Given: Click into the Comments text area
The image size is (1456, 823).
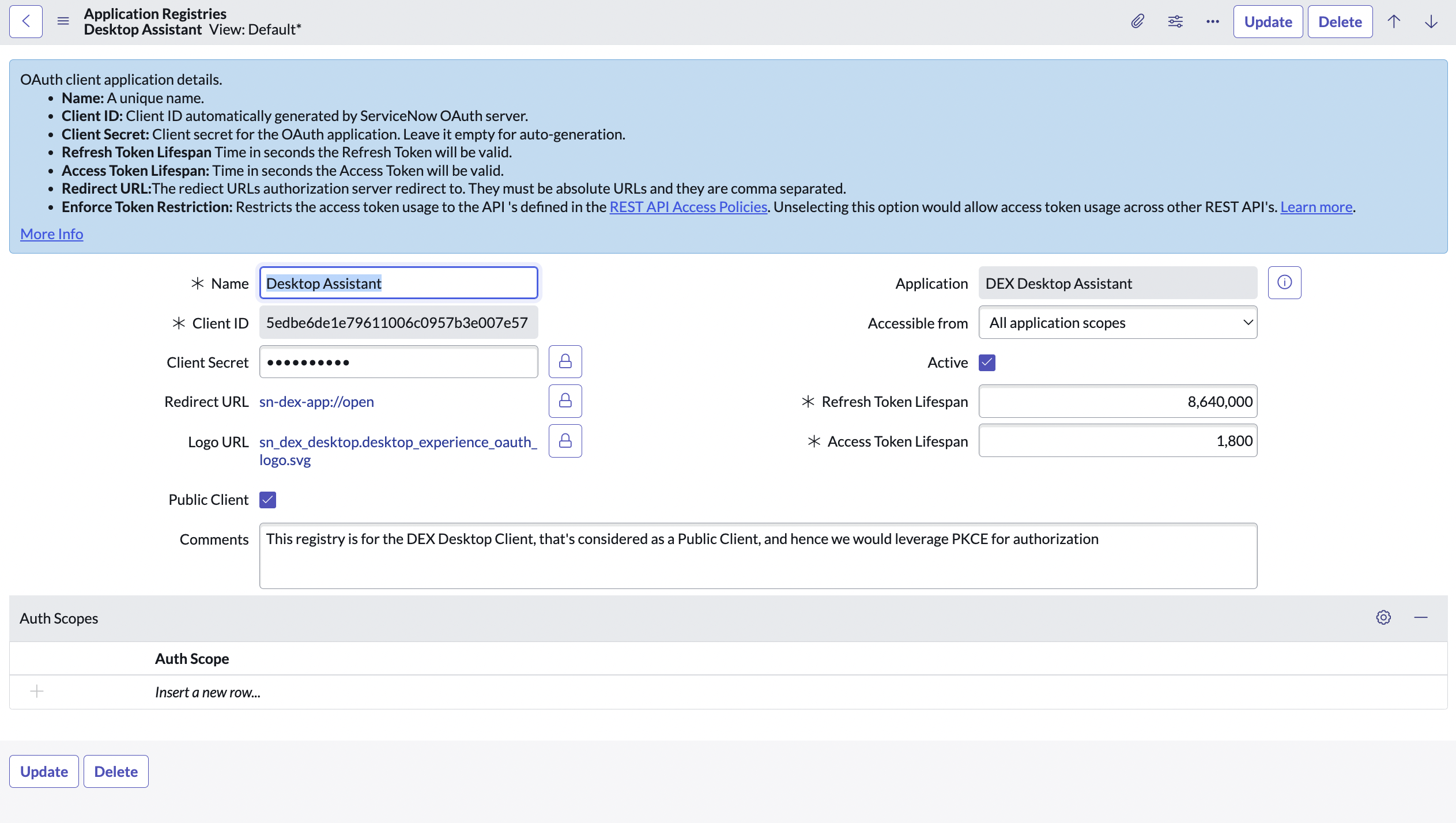Looking at the screenshot, I should [758, 556].
